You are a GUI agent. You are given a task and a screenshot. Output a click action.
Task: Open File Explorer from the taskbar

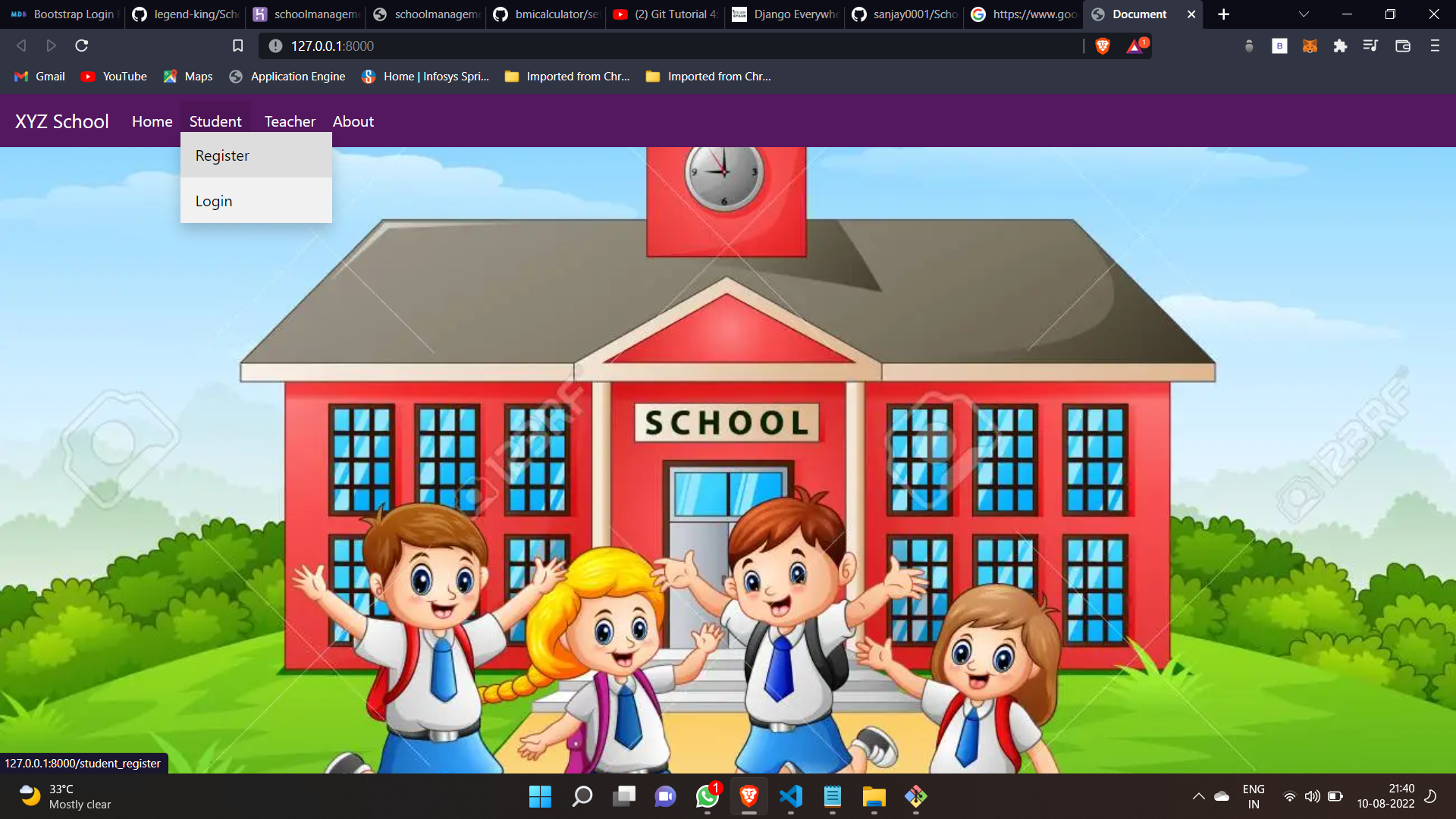pyautogui.click(x=874, y=797)
